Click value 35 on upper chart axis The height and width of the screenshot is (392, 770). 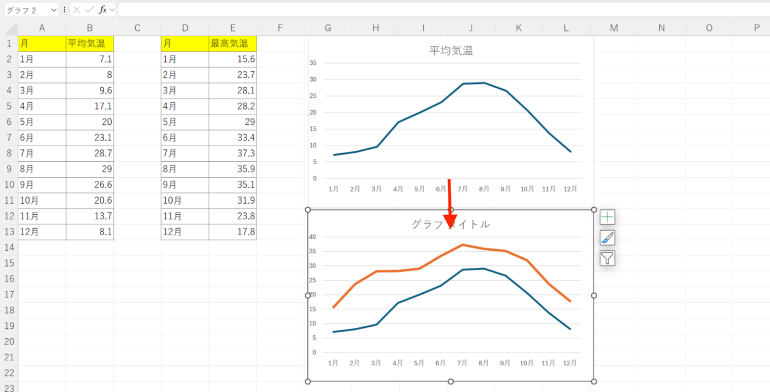(x=313, y=63)
